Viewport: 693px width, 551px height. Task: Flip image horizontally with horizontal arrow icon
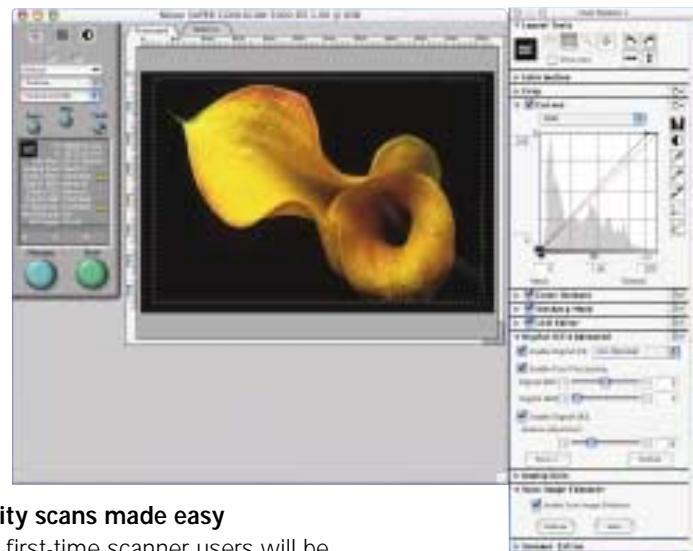[x=631, y=57]
